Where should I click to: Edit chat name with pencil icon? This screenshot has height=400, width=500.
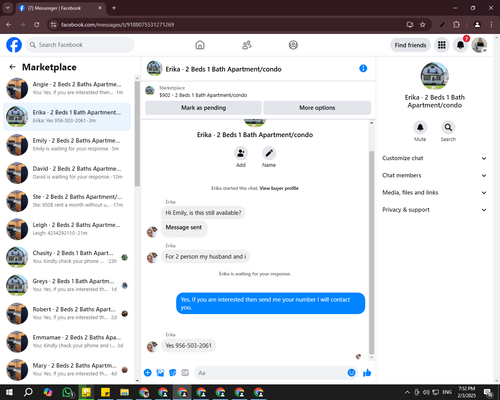coord(269,153)
